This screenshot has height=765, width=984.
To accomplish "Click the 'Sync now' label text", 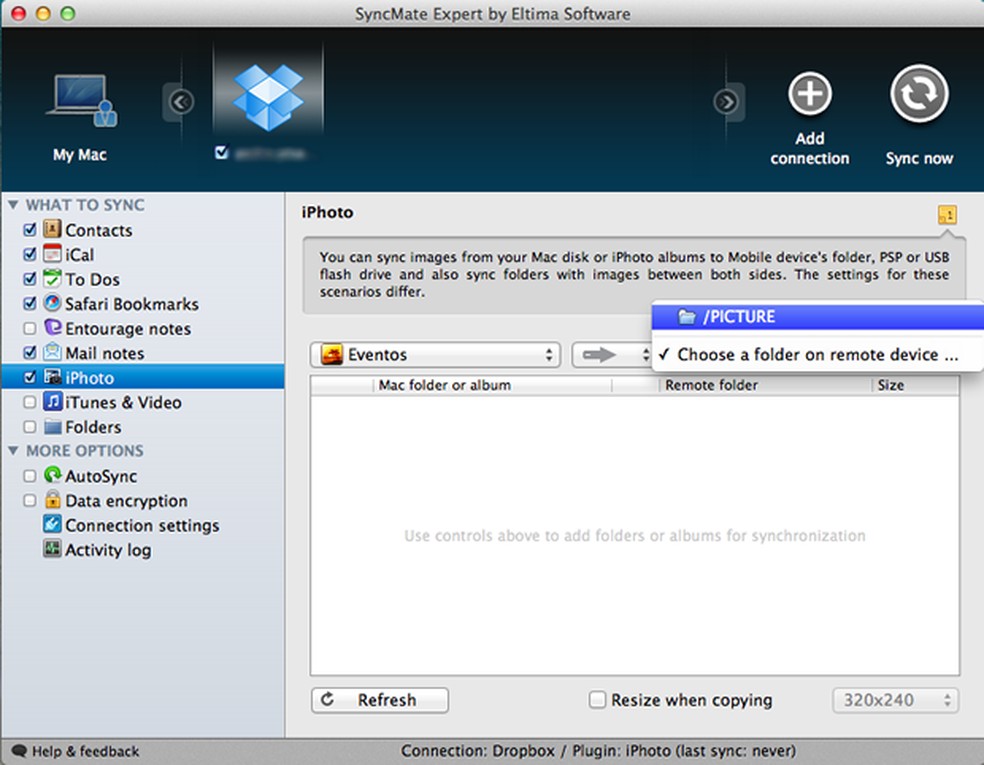I will click(919, 158).
